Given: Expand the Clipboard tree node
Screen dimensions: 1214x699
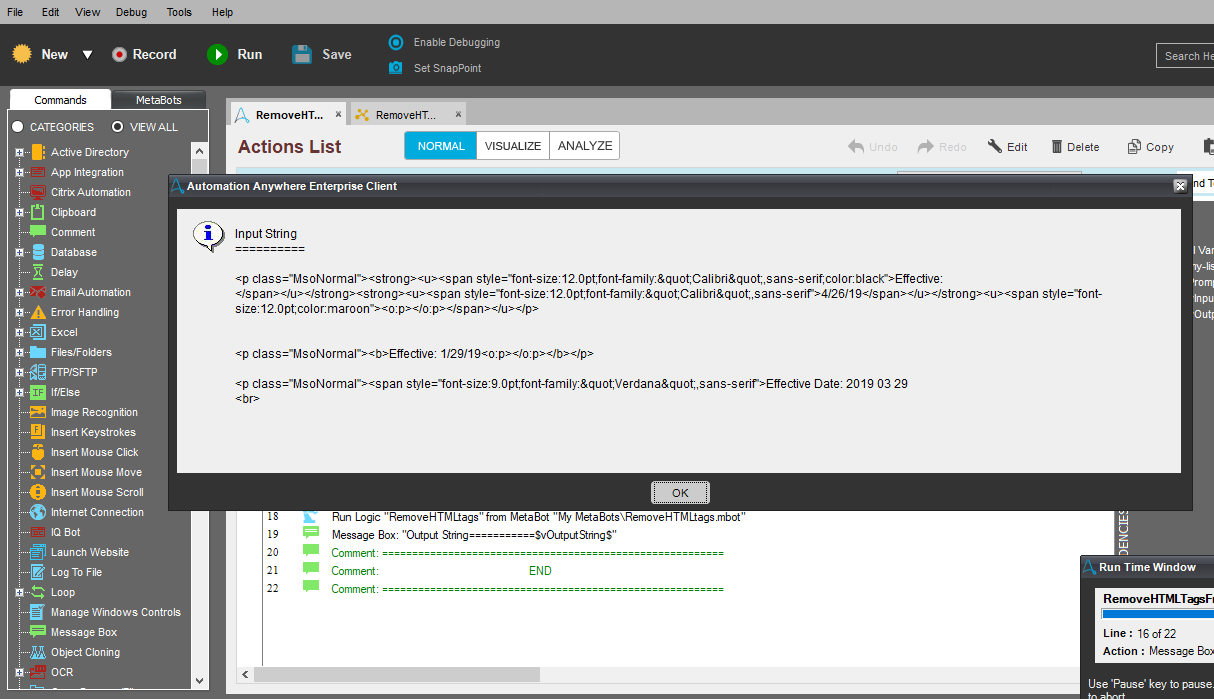Looking at the screenshot, I should [x=19, y=212].
